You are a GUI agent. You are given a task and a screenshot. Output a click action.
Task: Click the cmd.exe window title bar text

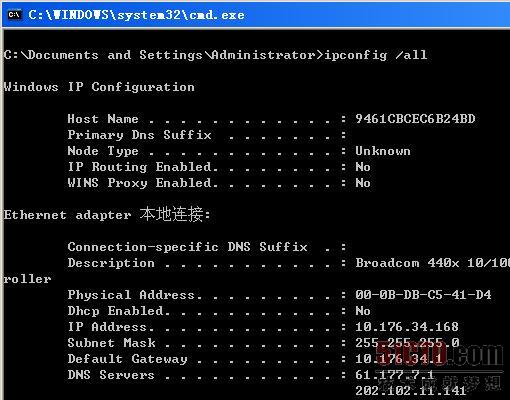pos(136,15)
